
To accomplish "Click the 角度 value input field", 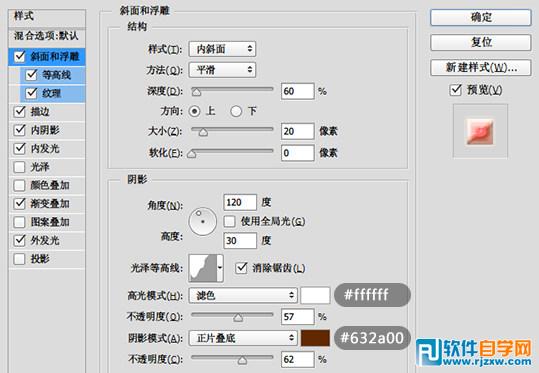I will (240, 202).
